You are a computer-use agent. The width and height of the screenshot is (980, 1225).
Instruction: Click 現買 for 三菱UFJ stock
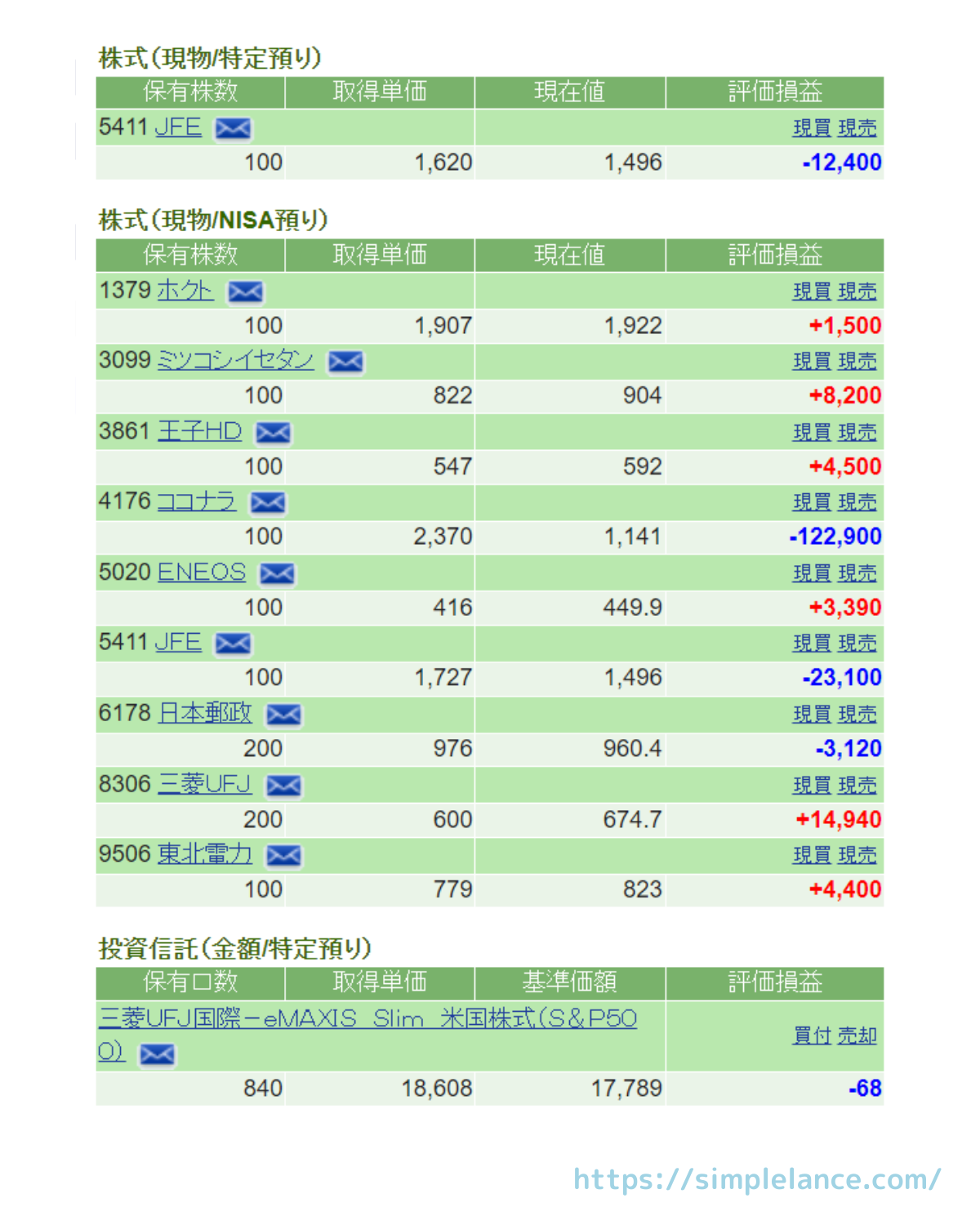tap(812, 786)
